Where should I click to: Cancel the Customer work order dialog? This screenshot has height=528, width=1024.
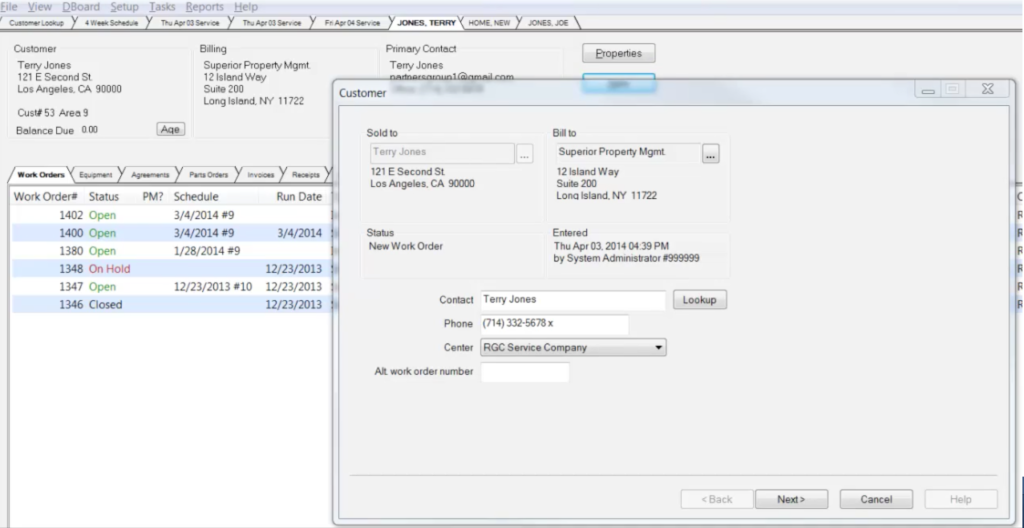point(876,499)
